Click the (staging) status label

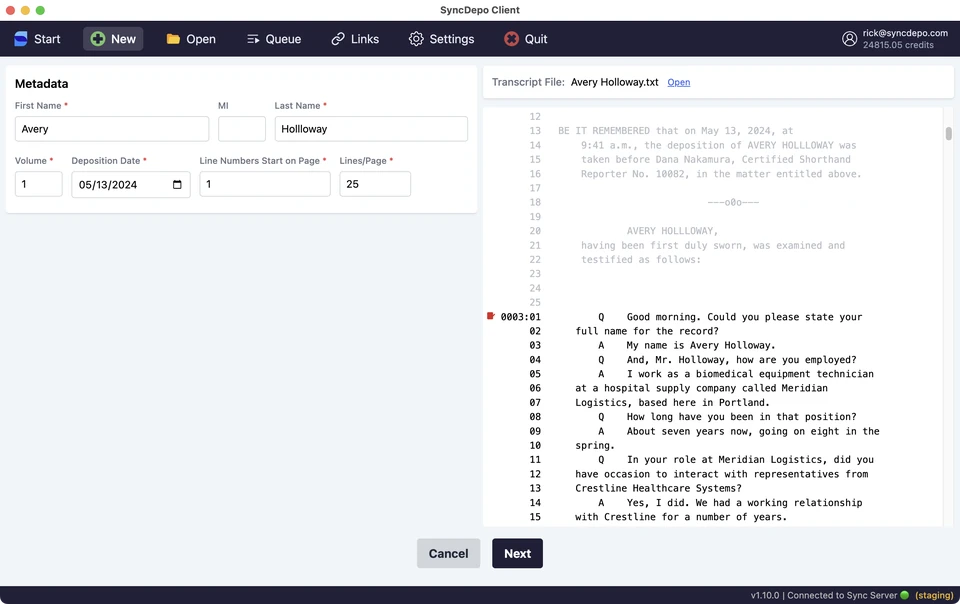(x=934, y=595)
